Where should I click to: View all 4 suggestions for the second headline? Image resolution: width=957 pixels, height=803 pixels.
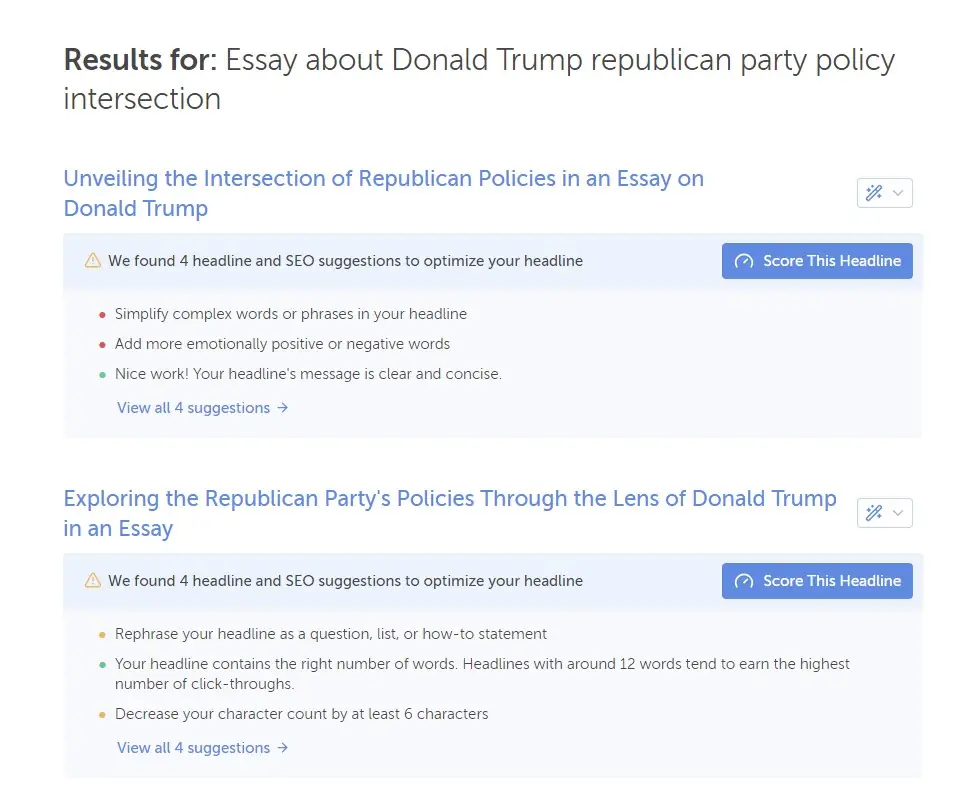[x=193, y=748]
